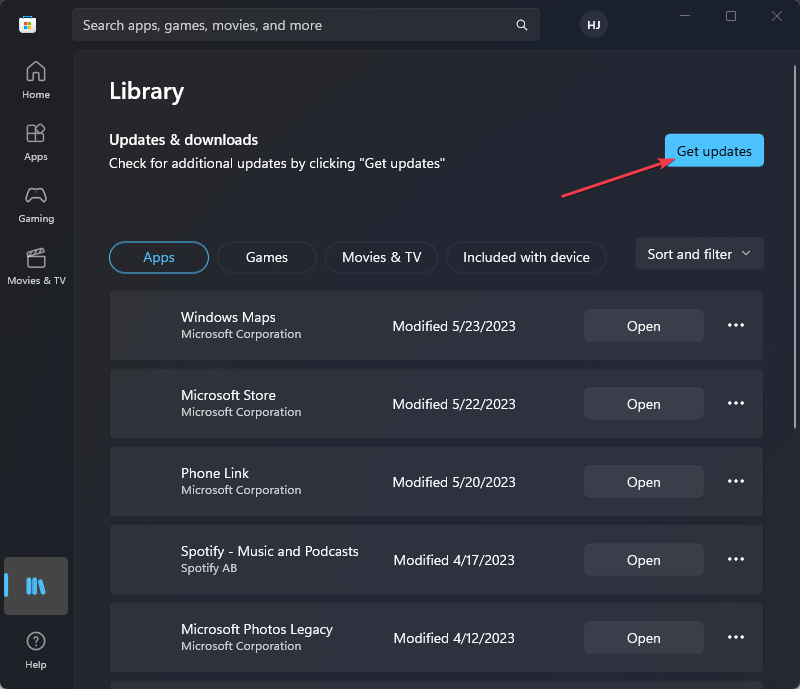The image size is (800, 689).
Task: Open Phone Link app
Action: 643,482
